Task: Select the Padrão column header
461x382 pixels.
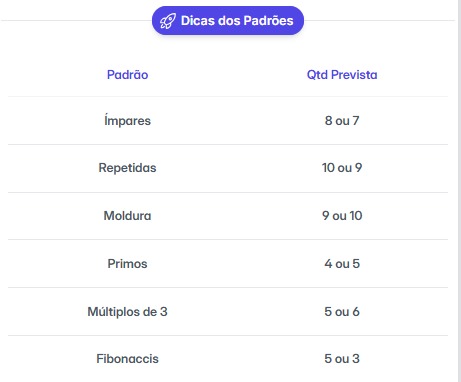Action: (127, 75)
